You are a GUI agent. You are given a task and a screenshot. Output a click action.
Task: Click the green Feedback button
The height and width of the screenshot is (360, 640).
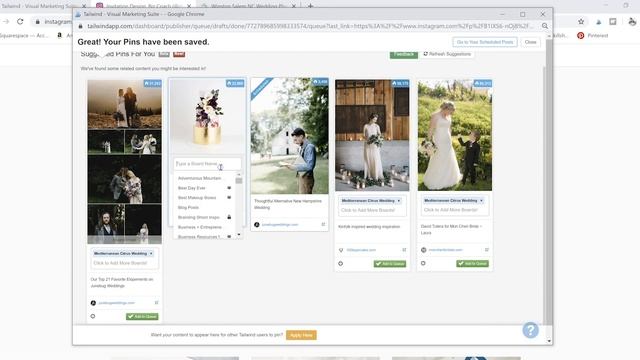pyautogui.click(x=404, y=54)
